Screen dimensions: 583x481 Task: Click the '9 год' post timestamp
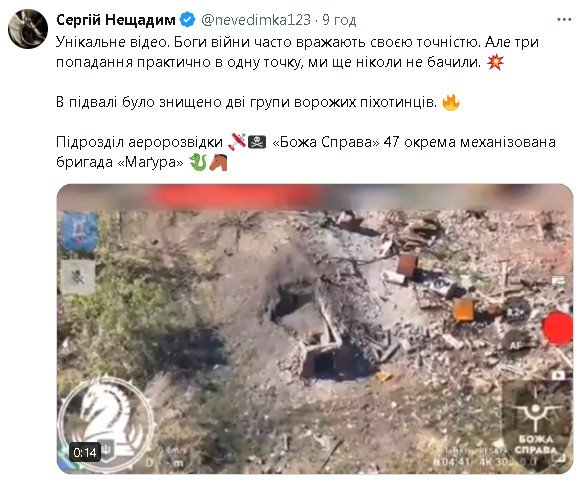point(339,20)
